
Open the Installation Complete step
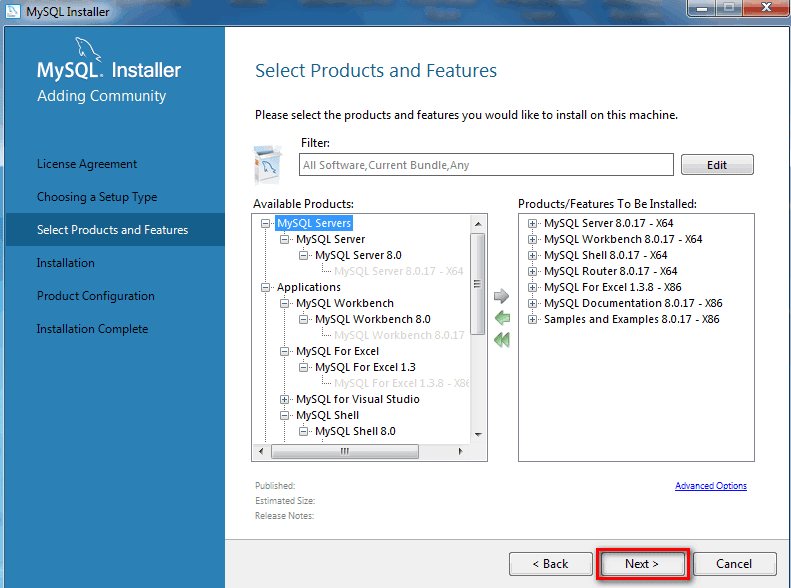pyautogui.click(x=92, y=329)
